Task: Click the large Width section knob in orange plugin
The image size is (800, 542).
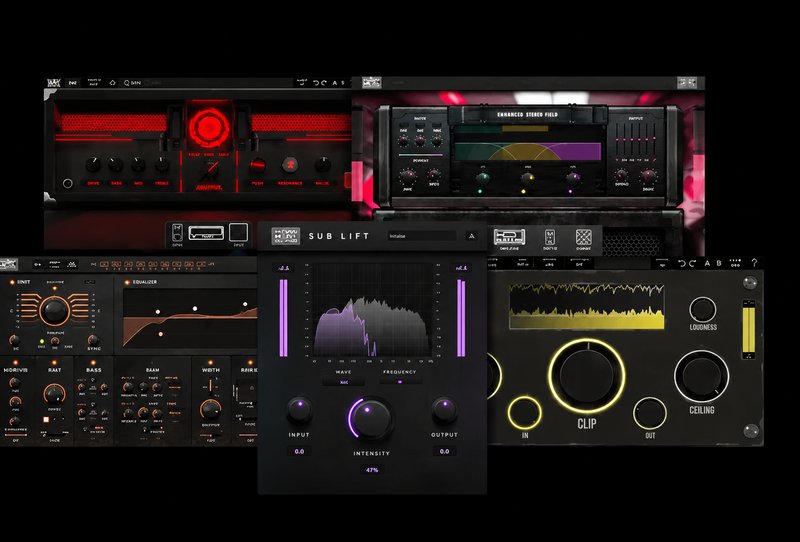Action: click(210, 409)
